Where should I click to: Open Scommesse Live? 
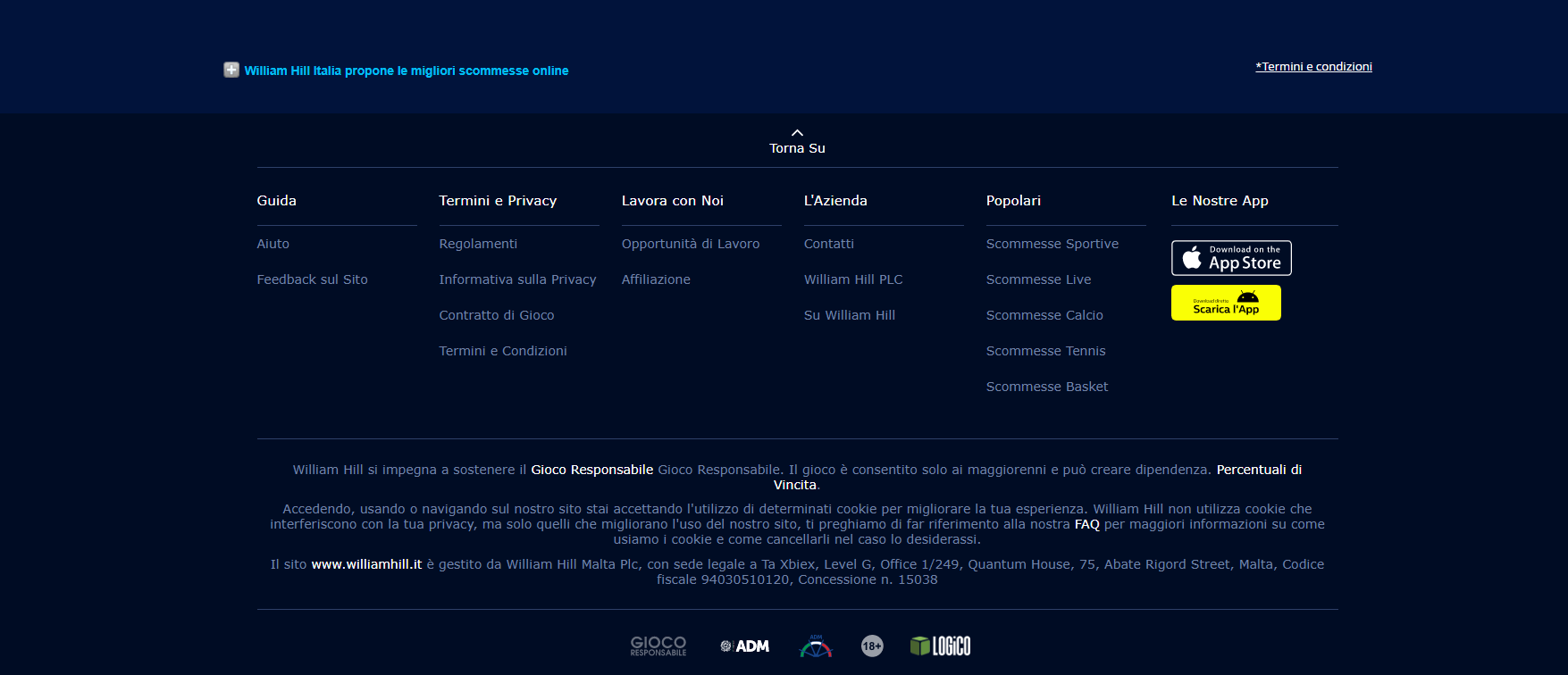pos(1039,279)
